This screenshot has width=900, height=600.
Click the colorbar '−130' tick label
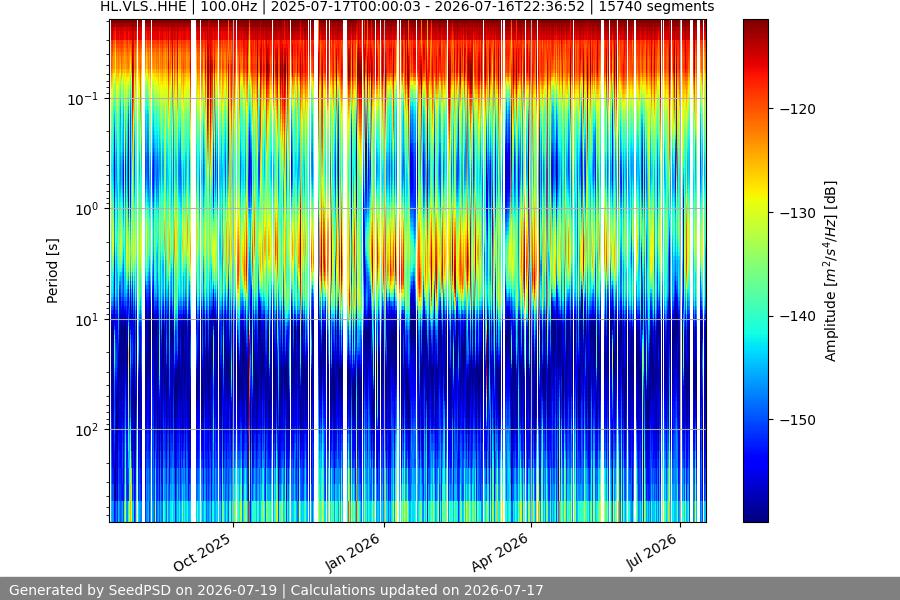click(798, 213)
